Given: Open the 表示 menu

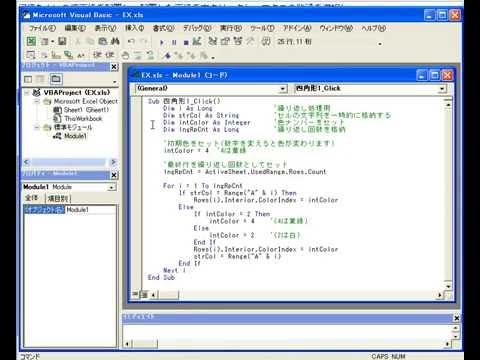Looking at the screenshot, I should click(105, 28).
